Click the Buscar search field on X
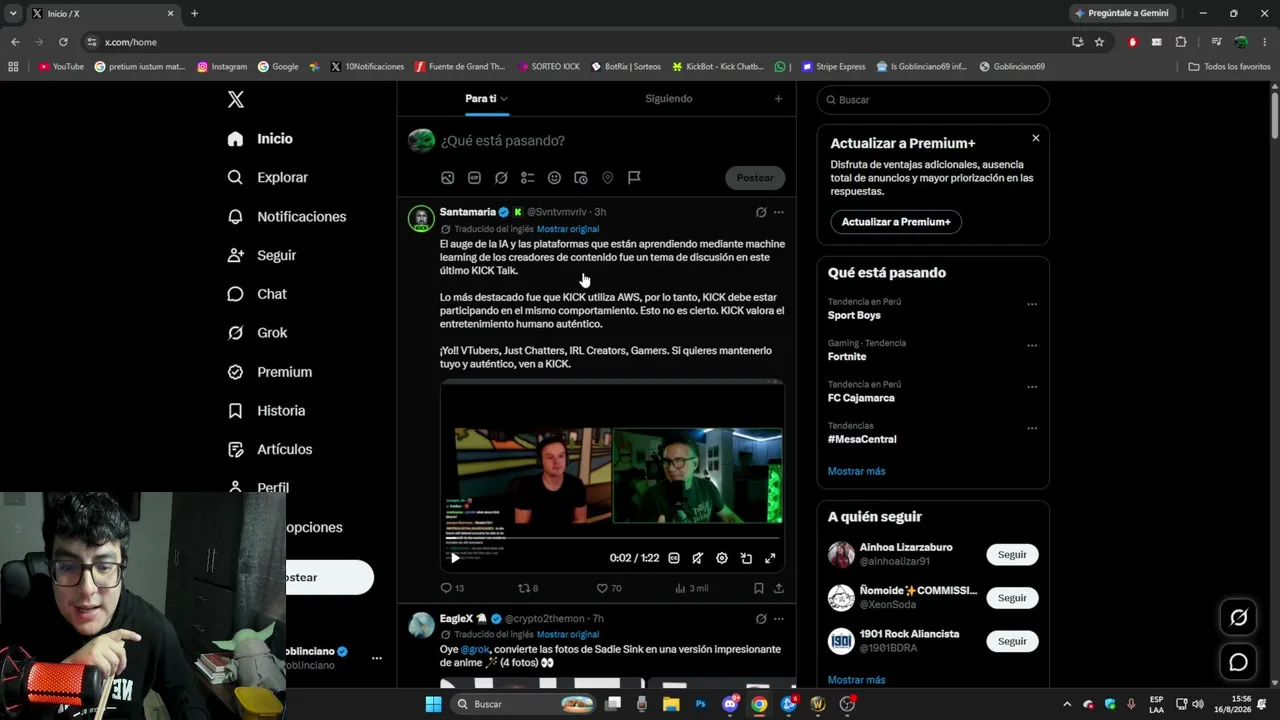 click(x=933, y=100)
